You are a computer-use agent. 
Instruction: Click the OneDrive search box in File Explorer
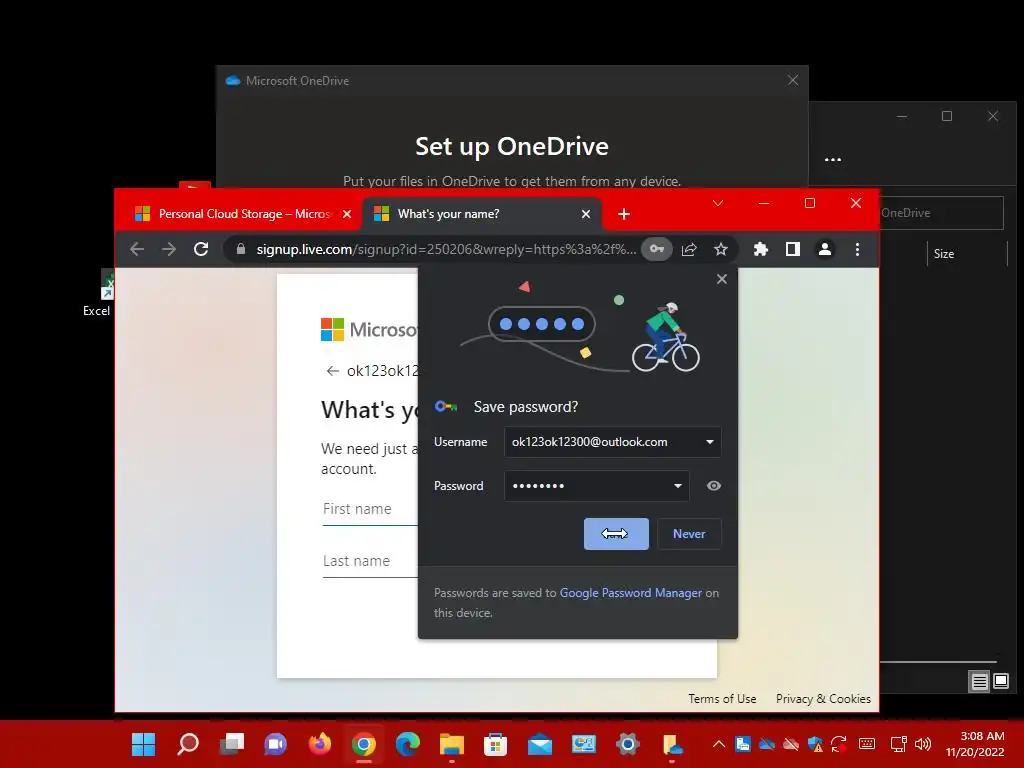(x=940, y=213)
